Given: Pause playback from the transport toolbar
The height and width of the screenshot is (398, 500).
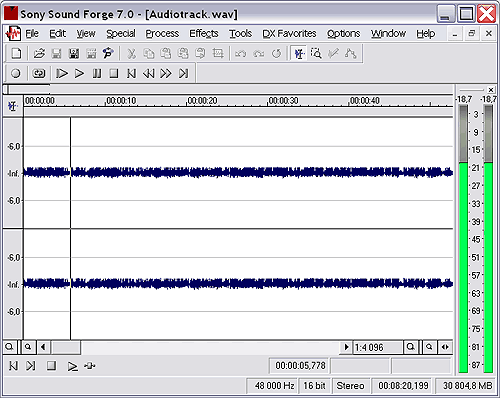Looking at the screenshot, I should click(x=97, y=73).
